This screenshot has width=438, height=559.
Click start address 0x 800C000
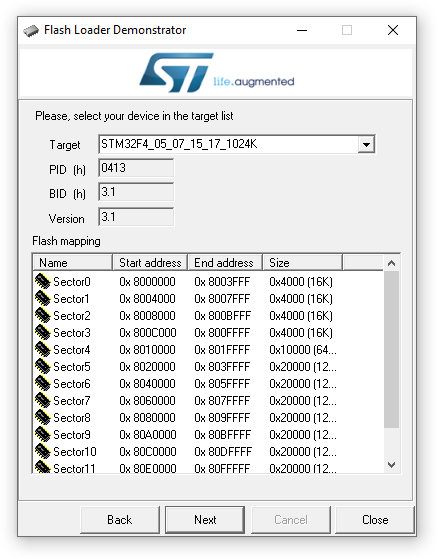[x=148, y=333]
